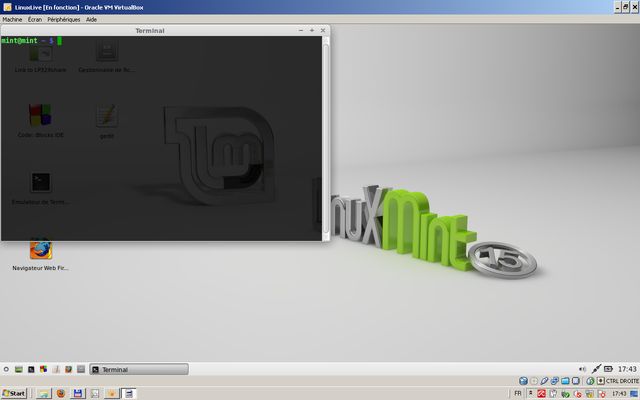
Task: Click the FR language indicator
Action: pyautogui.click(x=518, y=393)
